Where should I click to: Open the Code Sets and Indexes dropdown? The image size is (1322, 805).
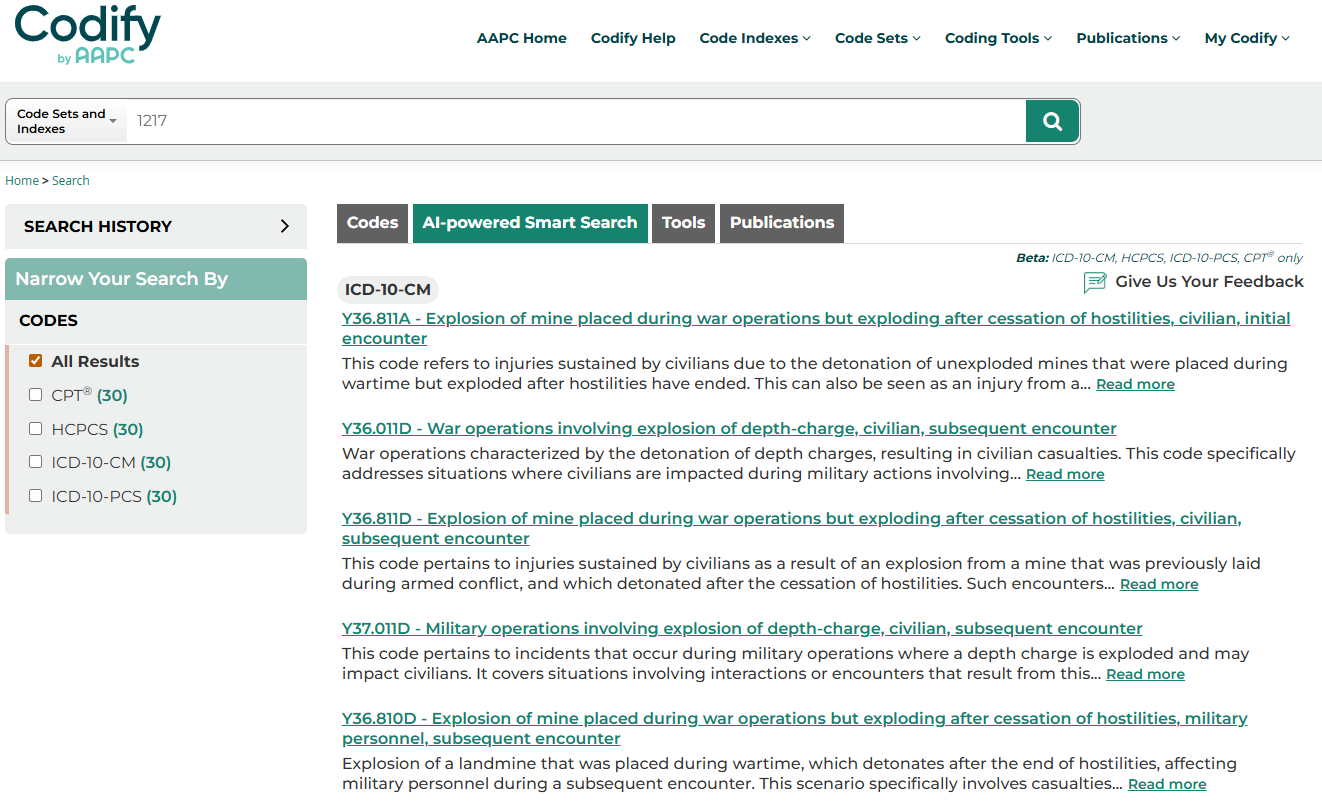click(67, 121)
